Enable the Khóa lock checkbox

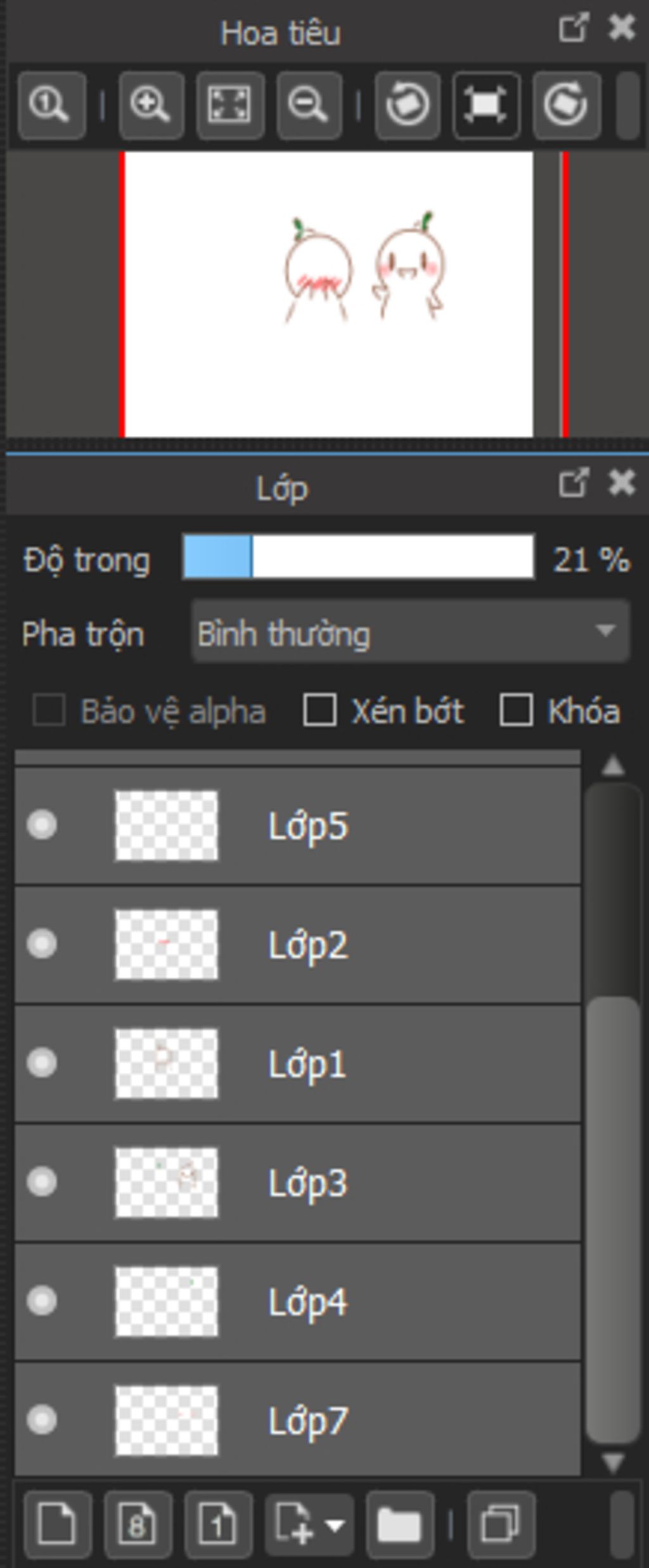click(515, 710)
